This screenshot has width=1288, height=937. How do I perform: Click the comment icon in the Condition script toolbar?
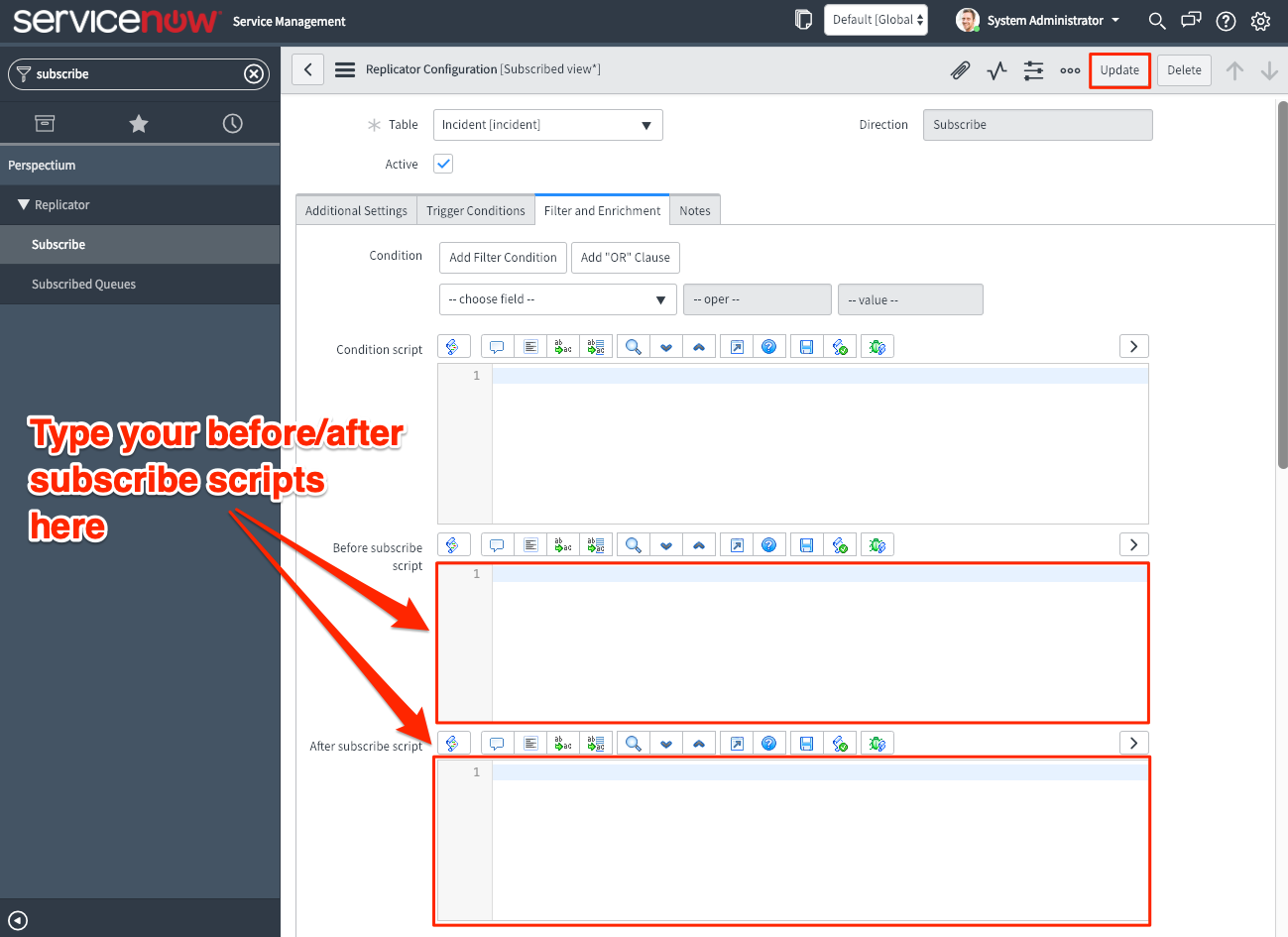click(x=498, y=346)
